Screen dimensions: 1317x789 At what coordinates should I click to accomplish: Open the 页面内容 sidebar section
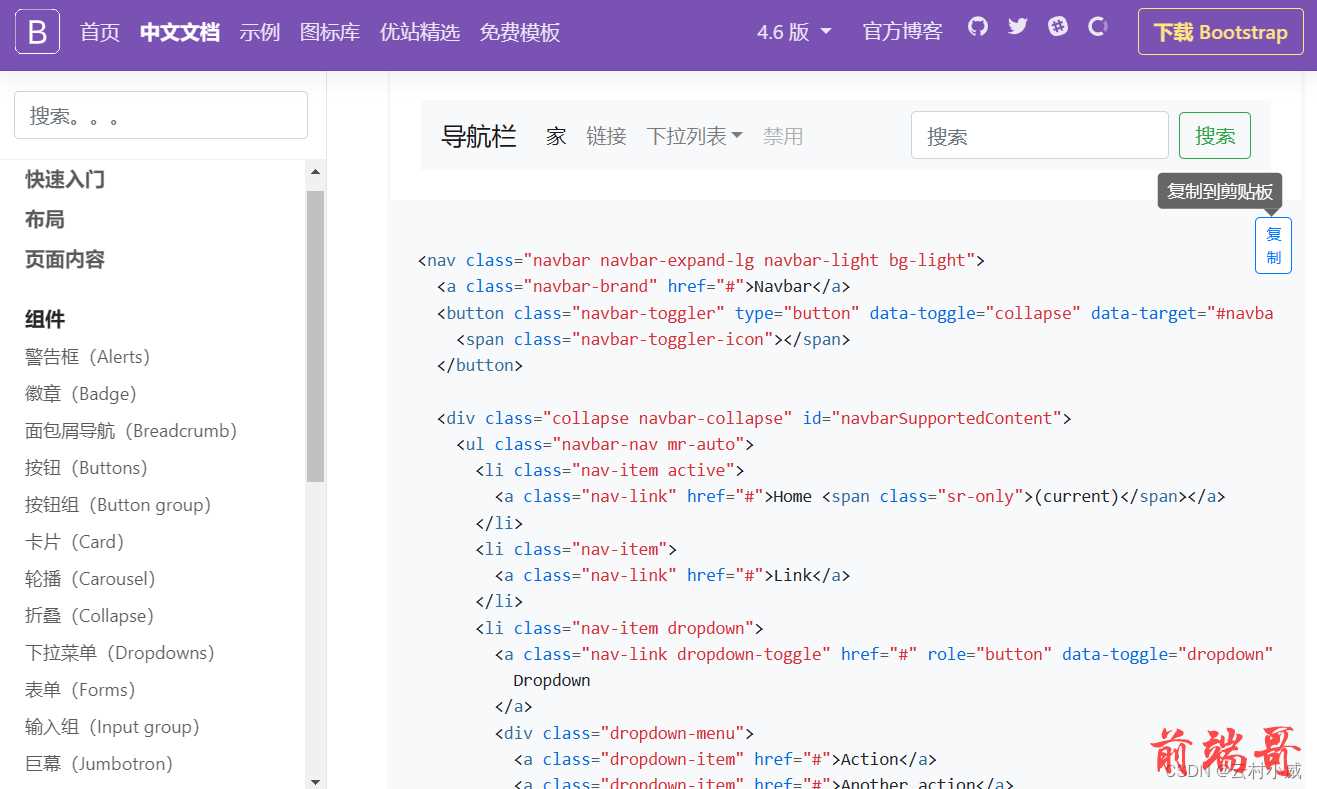(x=65, y=259)
